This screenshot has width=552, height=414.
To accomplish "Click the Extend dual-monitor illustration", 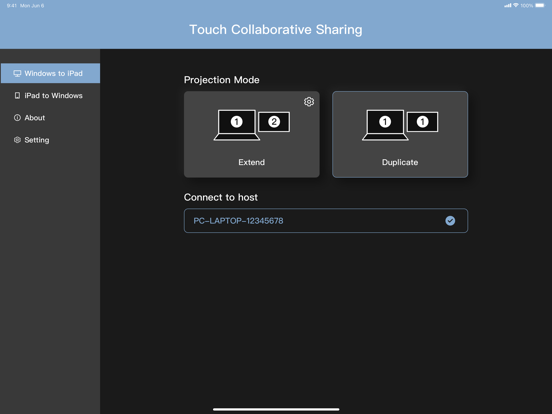I will coord(252,125).
